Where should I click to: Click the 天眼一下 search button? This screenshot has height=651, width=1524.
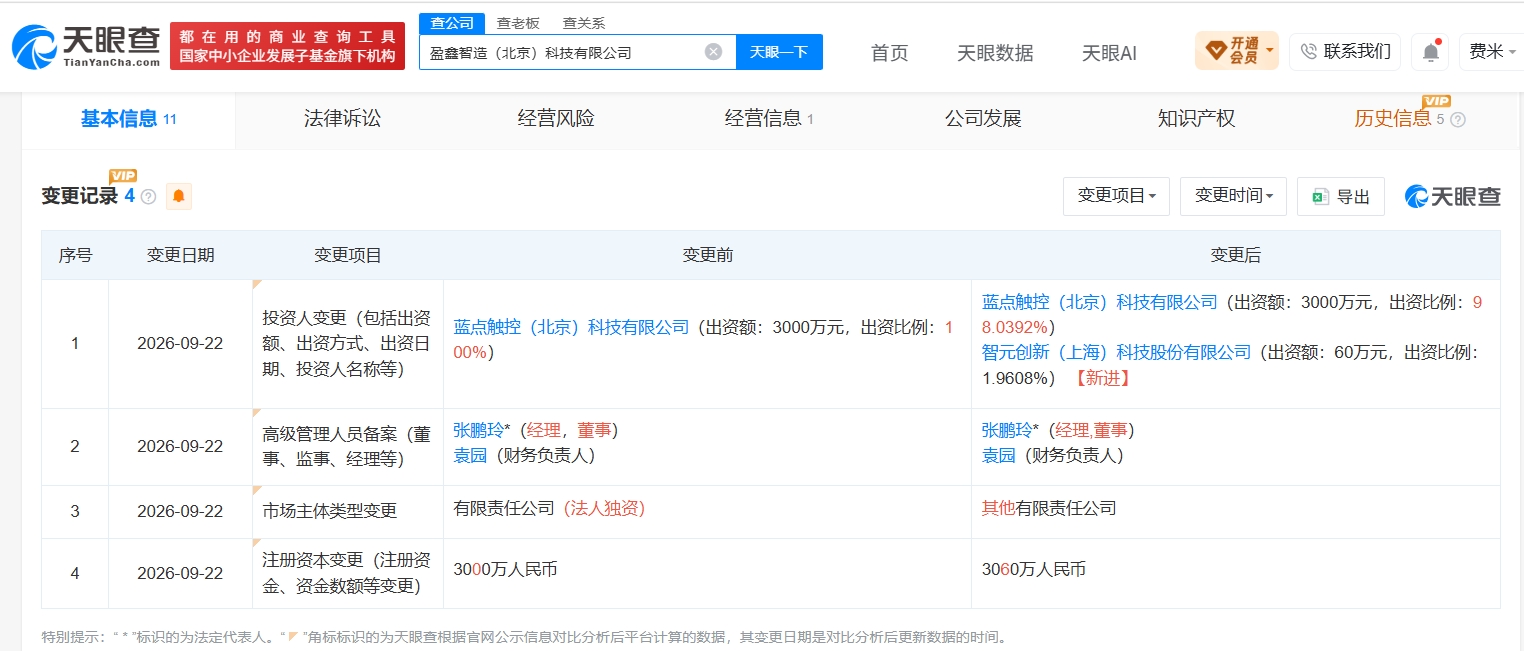[x=779, y=52]
